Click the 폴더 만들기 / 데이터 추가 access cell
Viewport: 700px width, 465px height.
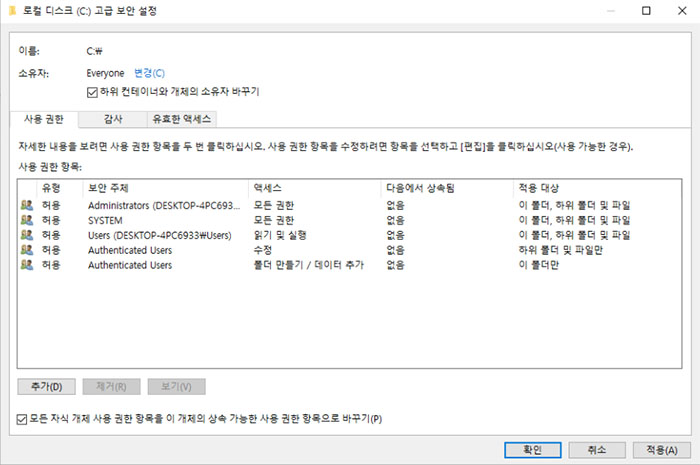coord(308,265)
